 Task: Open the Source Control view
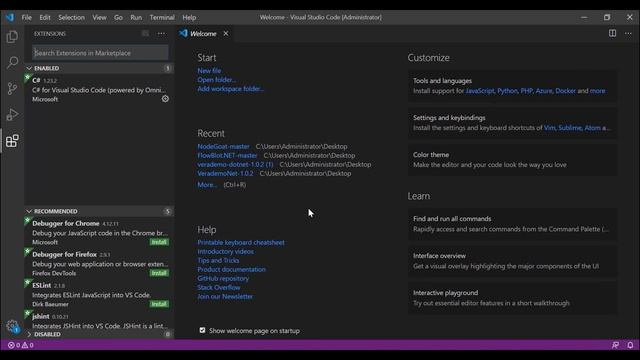[x=12, y=89]
